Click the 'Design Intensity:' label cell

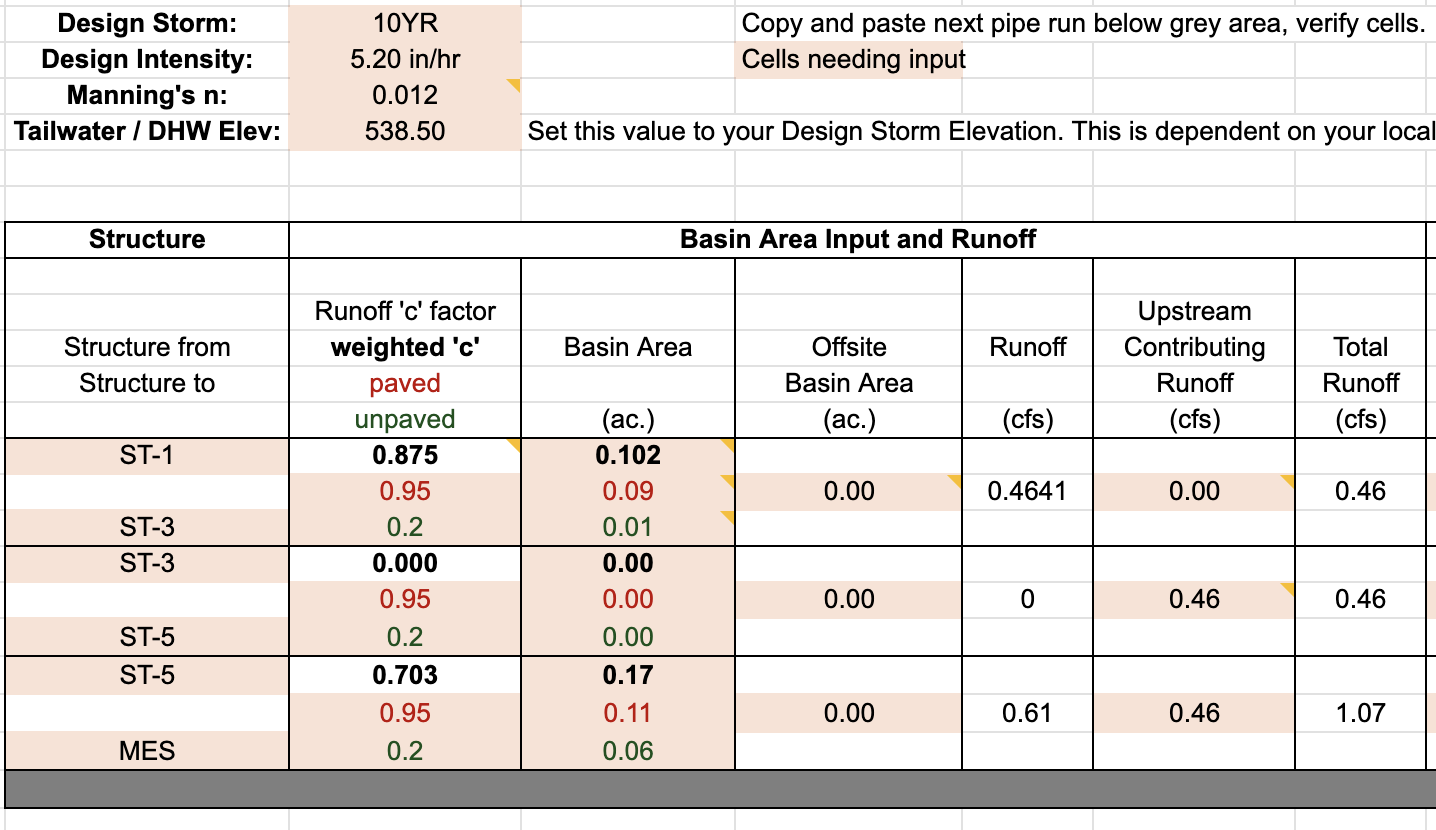147,59
